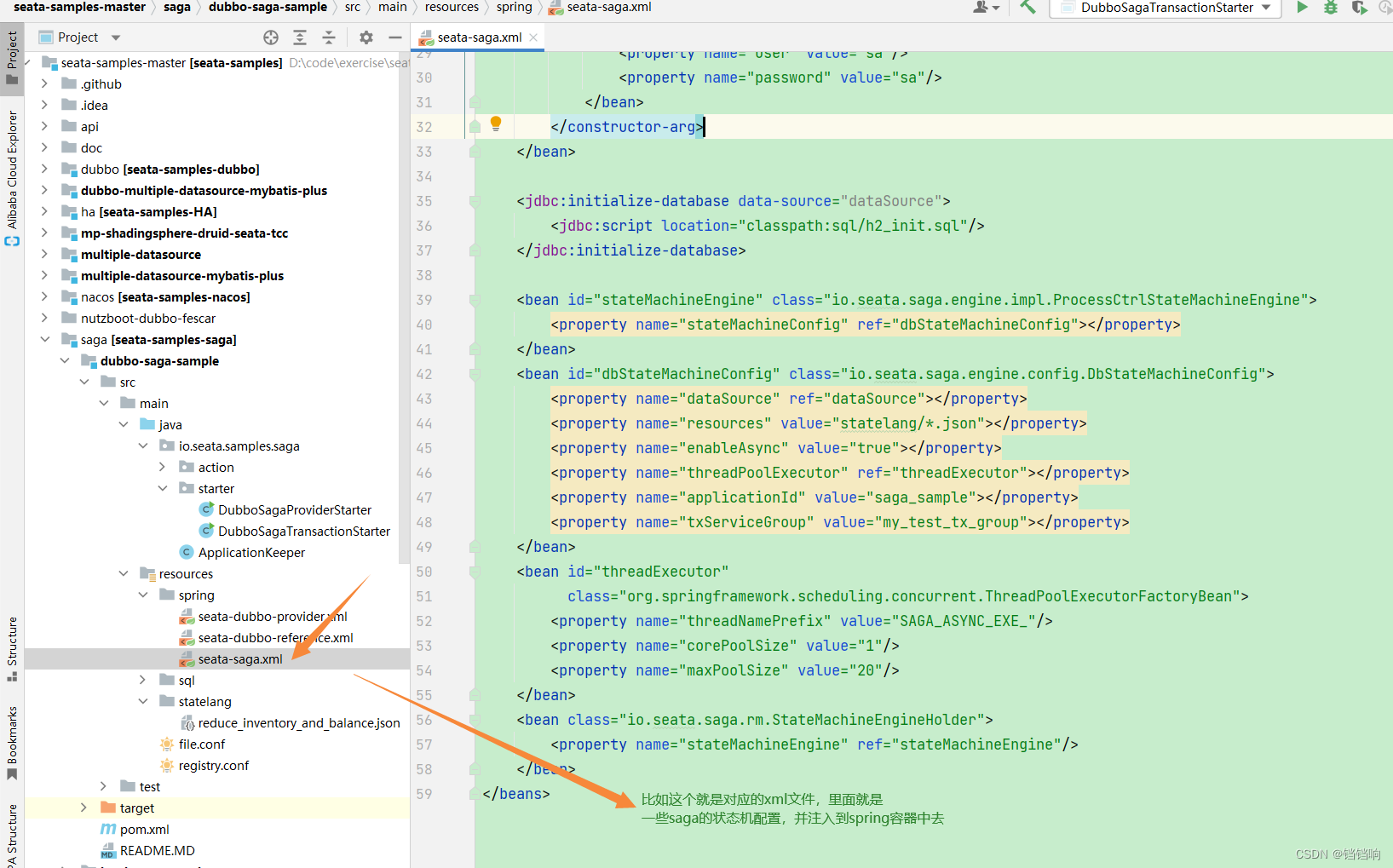This screenshot has height=868, width=1393.
Task: Select DubboSagaTransactionStarter class in tree
Action: click(304, 532)
